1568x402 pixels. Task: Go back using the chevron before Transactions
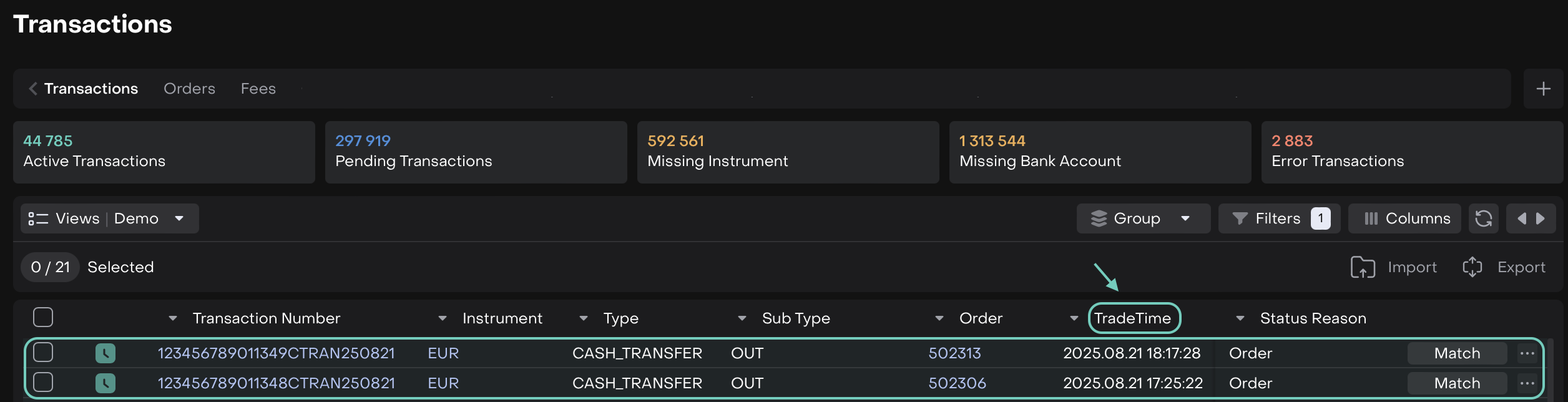(33, 89)
